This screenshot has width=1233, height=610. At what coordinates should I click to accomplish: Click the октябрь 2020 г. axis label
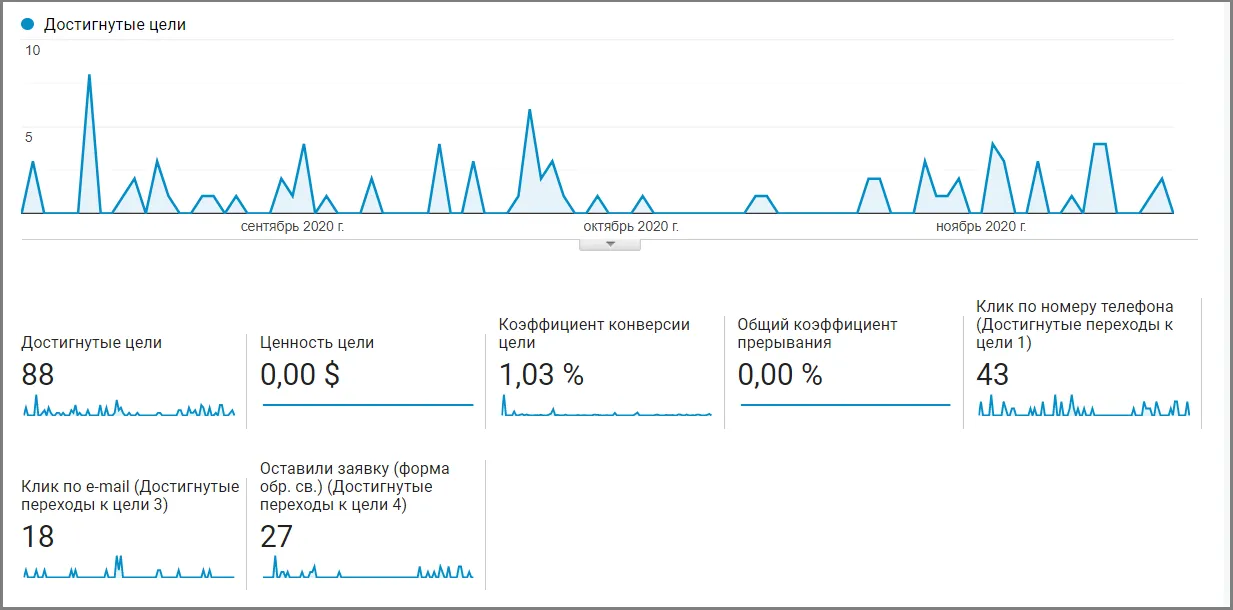coord(631,227)
